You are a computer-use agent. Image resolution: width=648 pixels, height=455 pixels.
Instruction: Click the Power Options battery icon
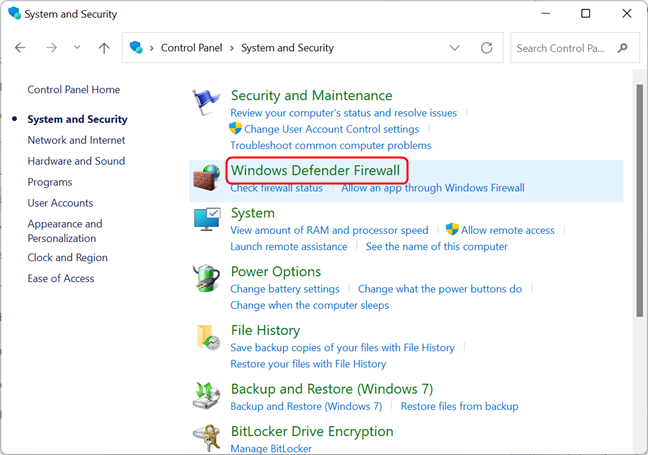click(206, 279)
